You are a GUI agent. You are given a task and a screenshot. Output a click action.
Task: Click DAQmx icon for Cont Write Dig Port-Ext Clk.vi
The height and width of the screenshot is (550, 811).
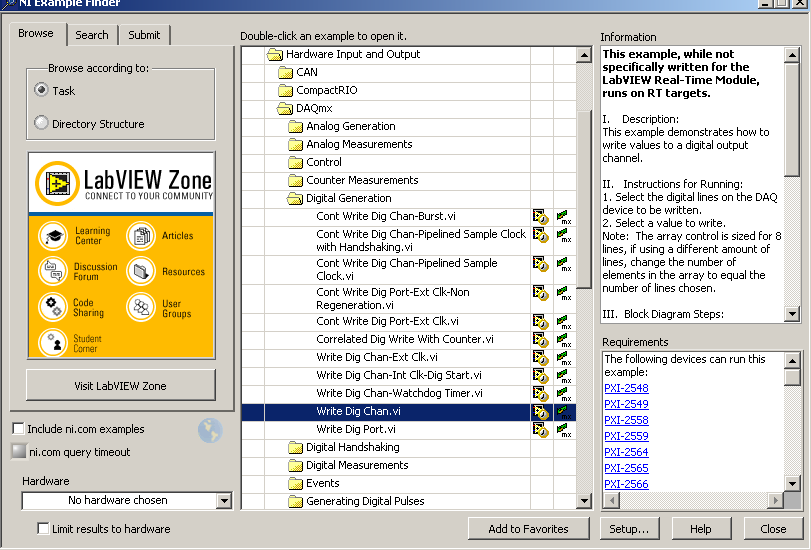point(564,322)
